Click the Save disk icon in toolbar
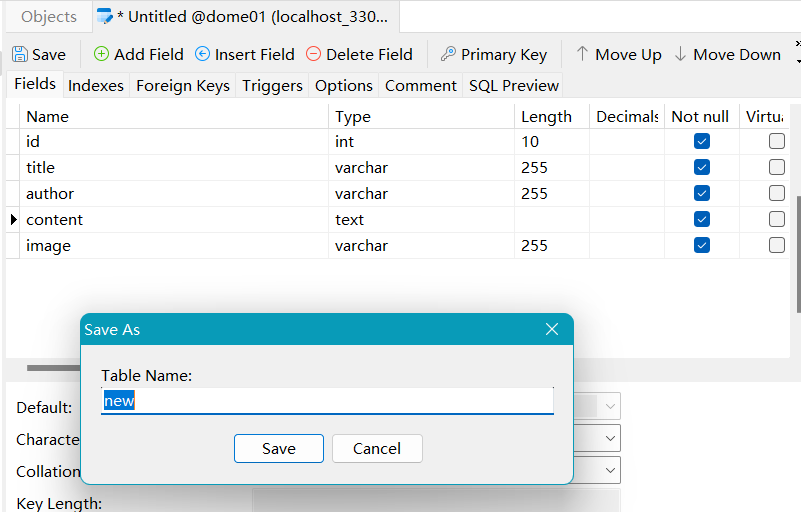The width and height of the screenshot is (801, 512). point(20,54)
